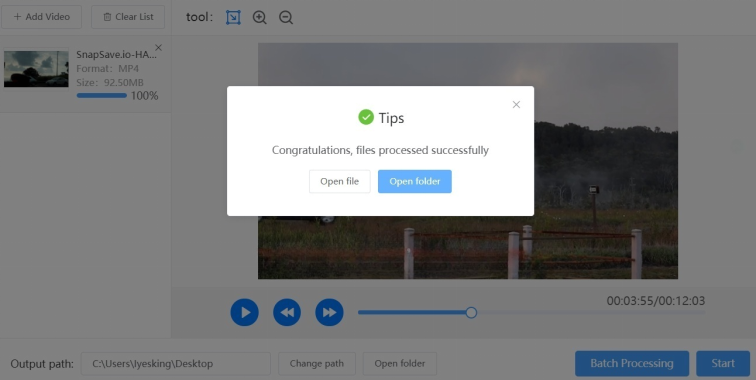This screenshot has width=756, height=380.
Task: Click Open file in the Tips dialog
Action: [x=339, y=181]
